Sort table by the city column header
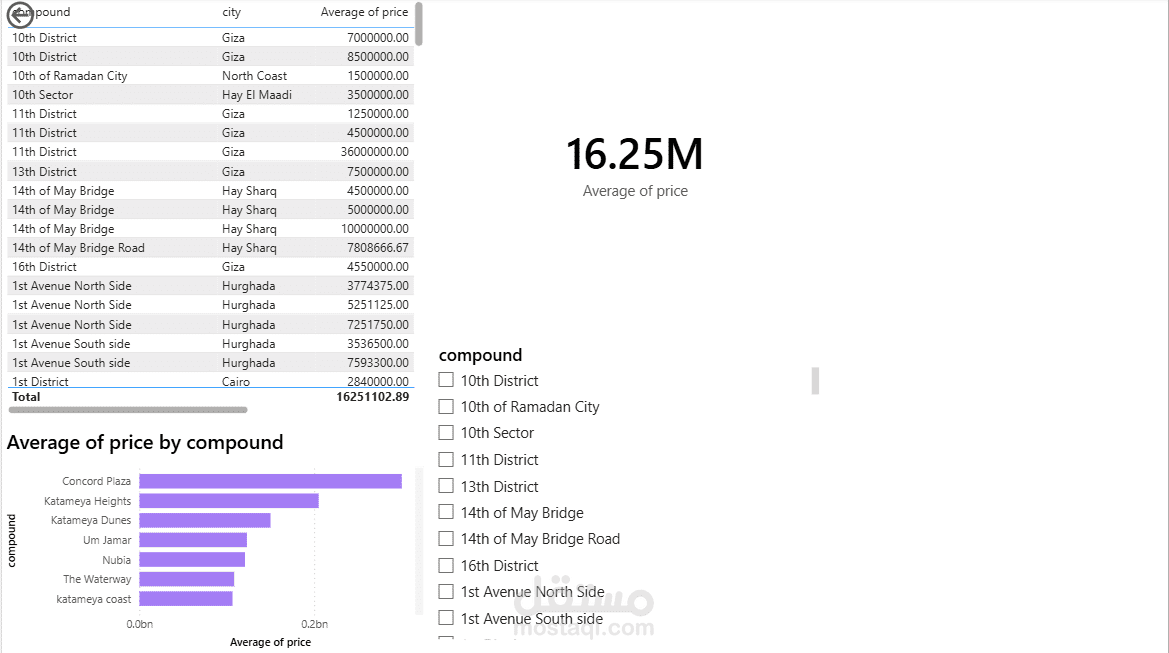 (x=232, y=12)
